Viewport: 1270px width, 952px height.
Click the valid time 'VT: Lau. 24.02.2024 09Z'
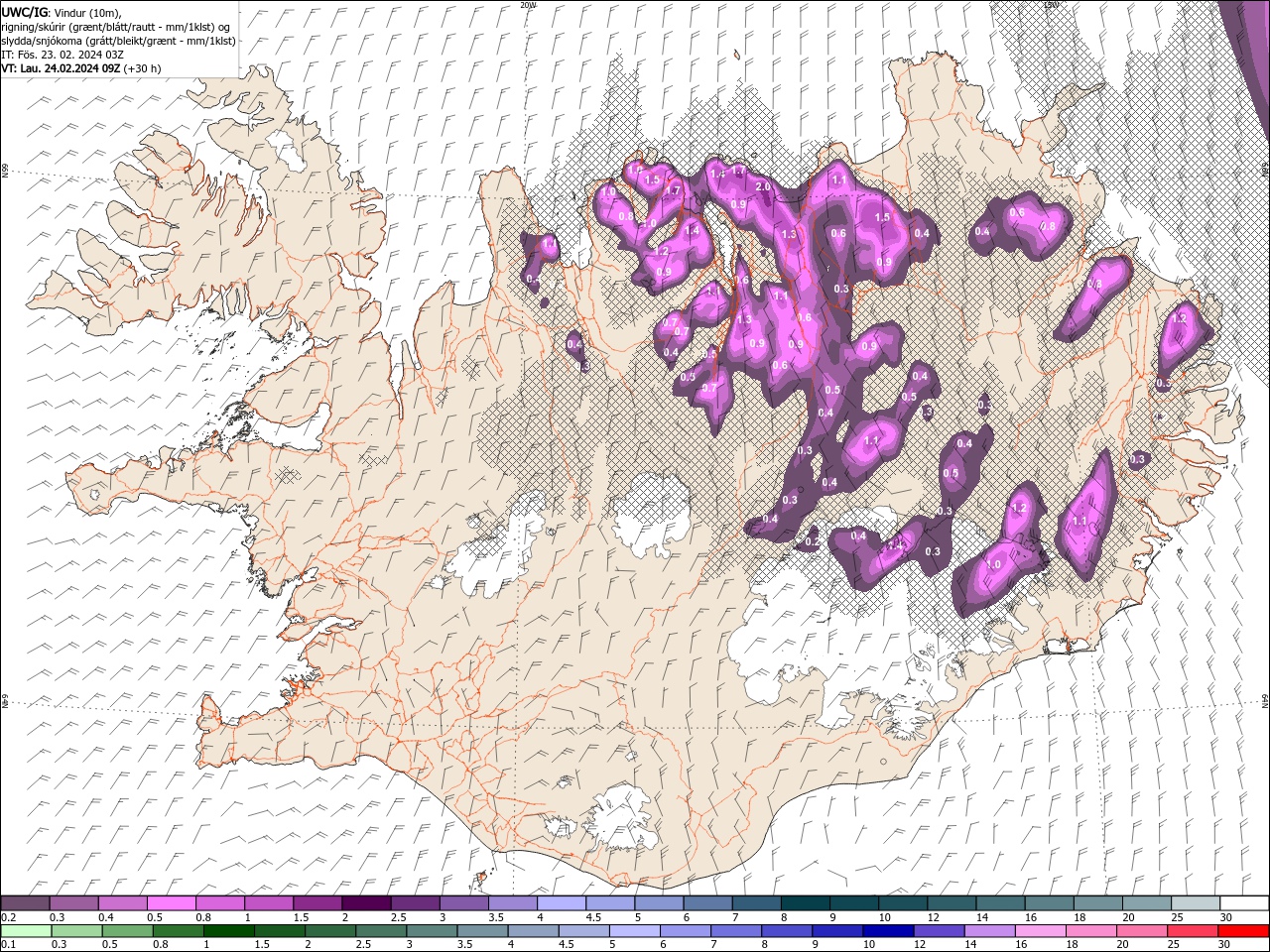[62, 68]
